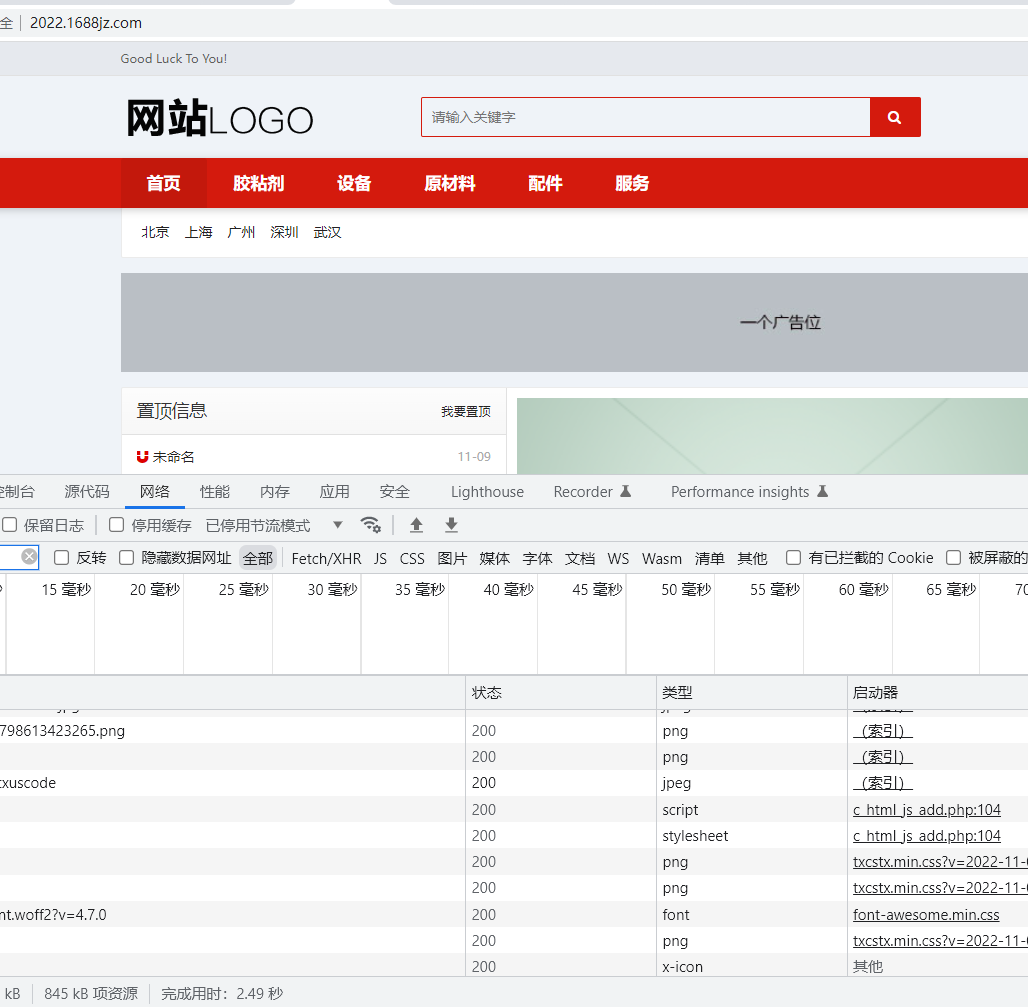Filter requests by Fetch/XHR type
Image resolution: width=1028 pixels, height=1007 pixels.
[x=326, y=558]
